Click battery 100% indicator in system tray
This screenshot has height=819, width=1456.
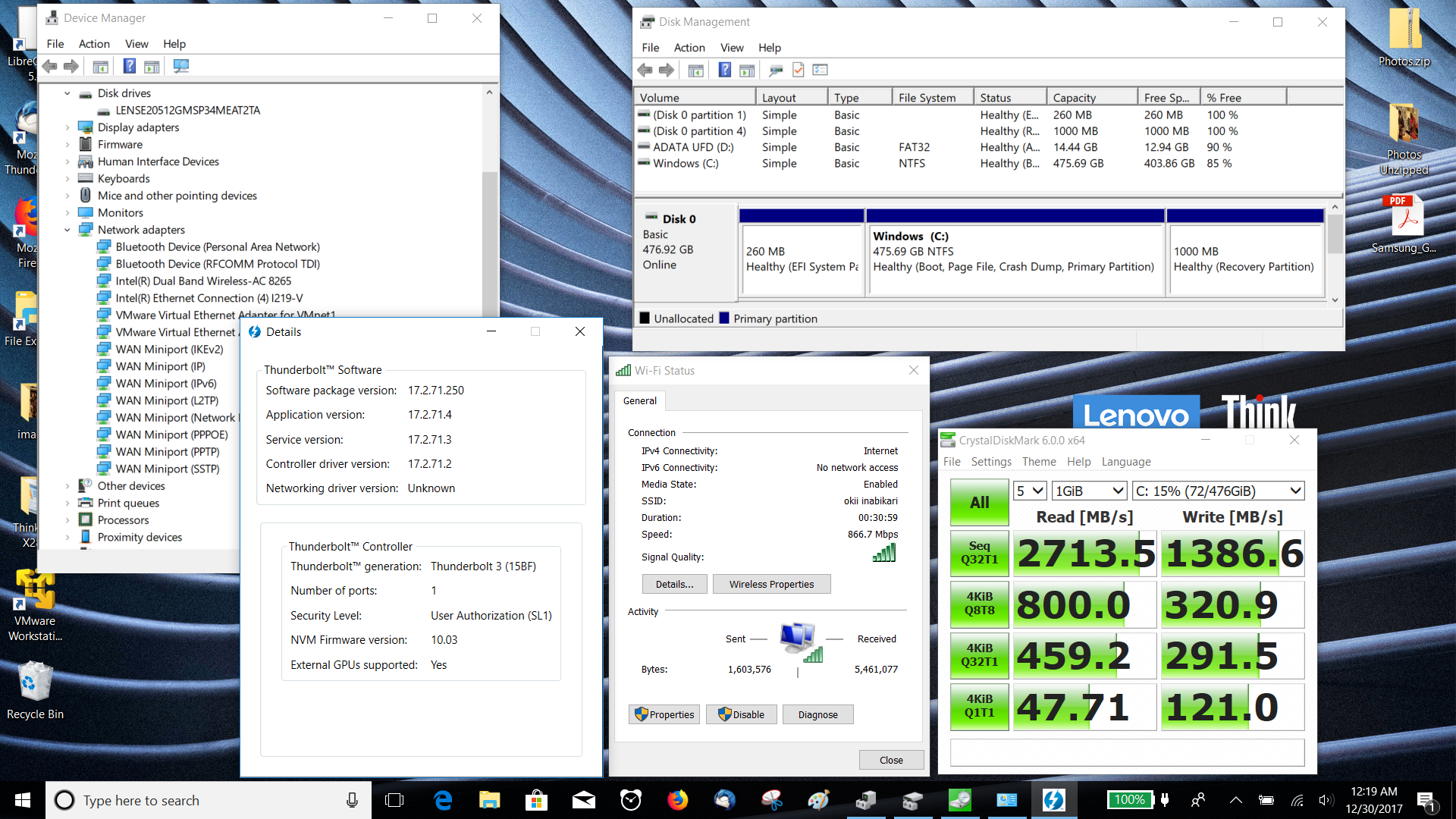(x=1130, y=799)
